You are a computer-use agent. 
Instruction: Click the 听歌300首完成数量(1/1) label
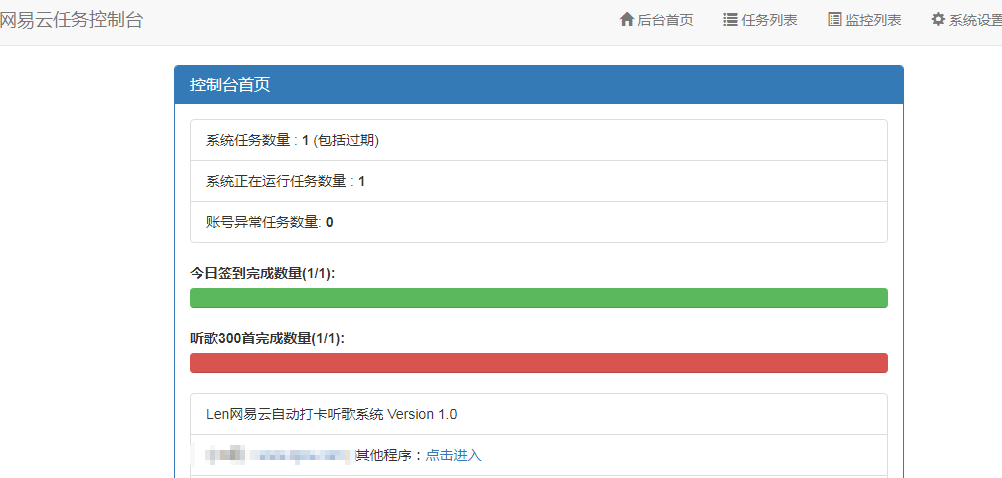267,338
